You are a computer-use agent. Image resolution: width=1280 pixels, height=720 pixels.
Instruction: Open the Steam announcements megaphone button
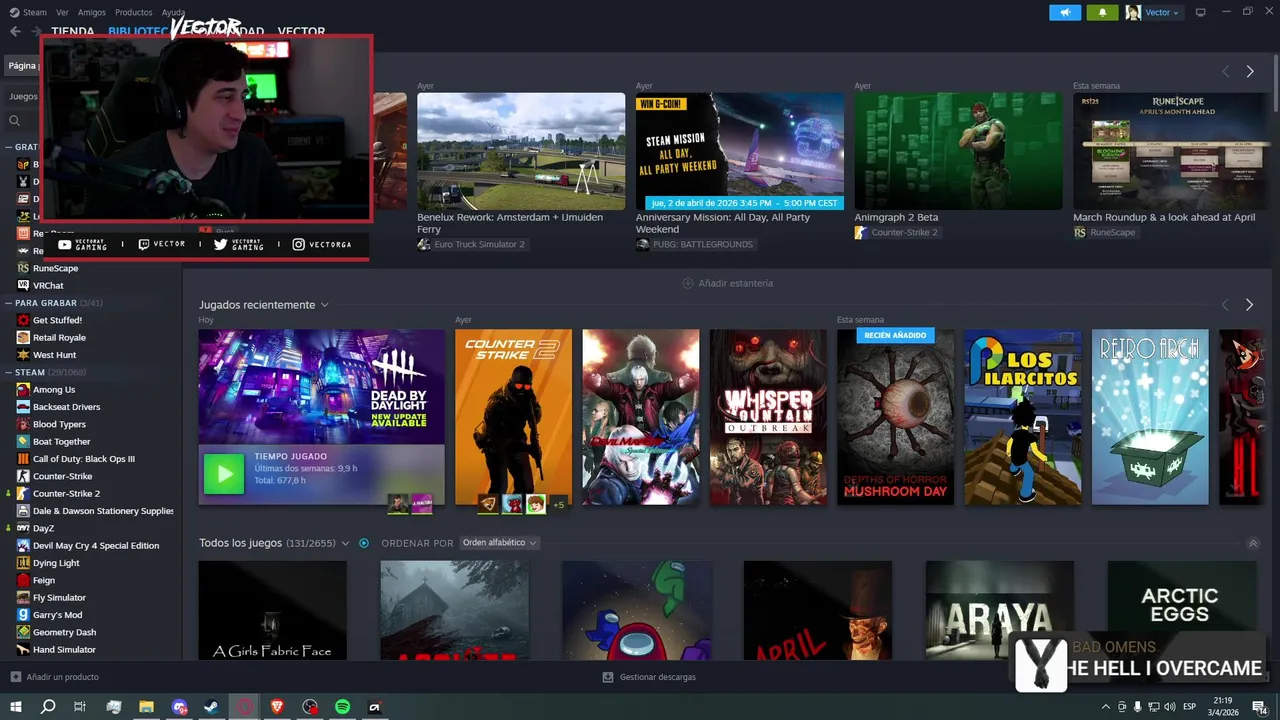coord(1065,12)
